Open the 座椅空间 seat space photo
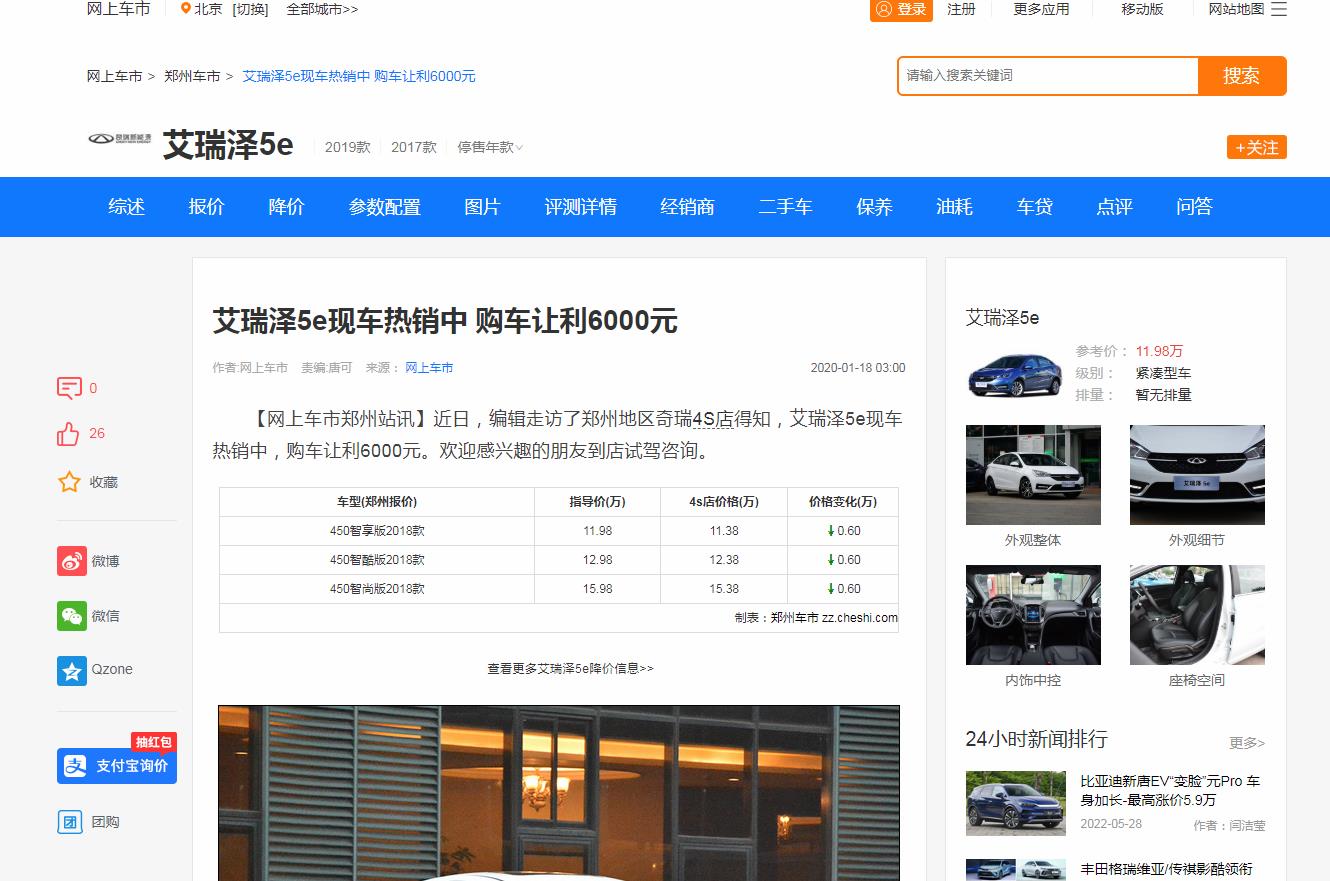 point(1197,615)
